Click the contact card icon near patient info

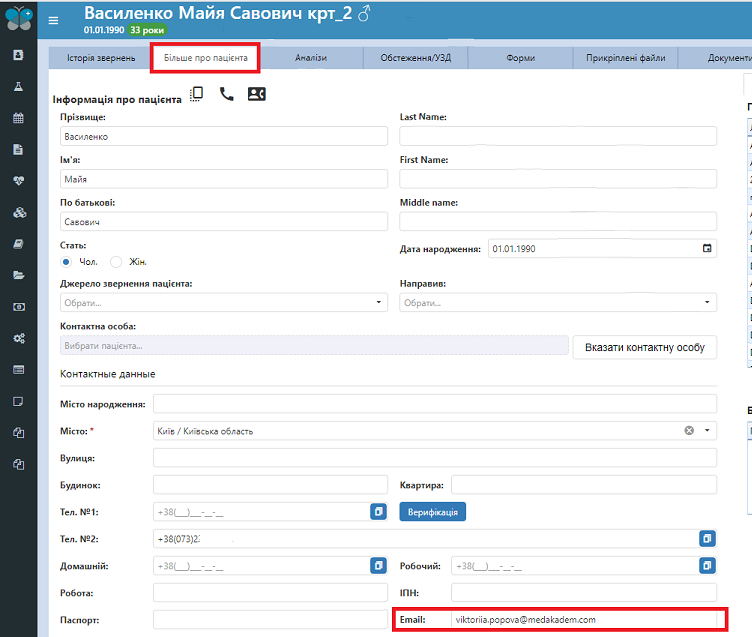click(256, 94)
